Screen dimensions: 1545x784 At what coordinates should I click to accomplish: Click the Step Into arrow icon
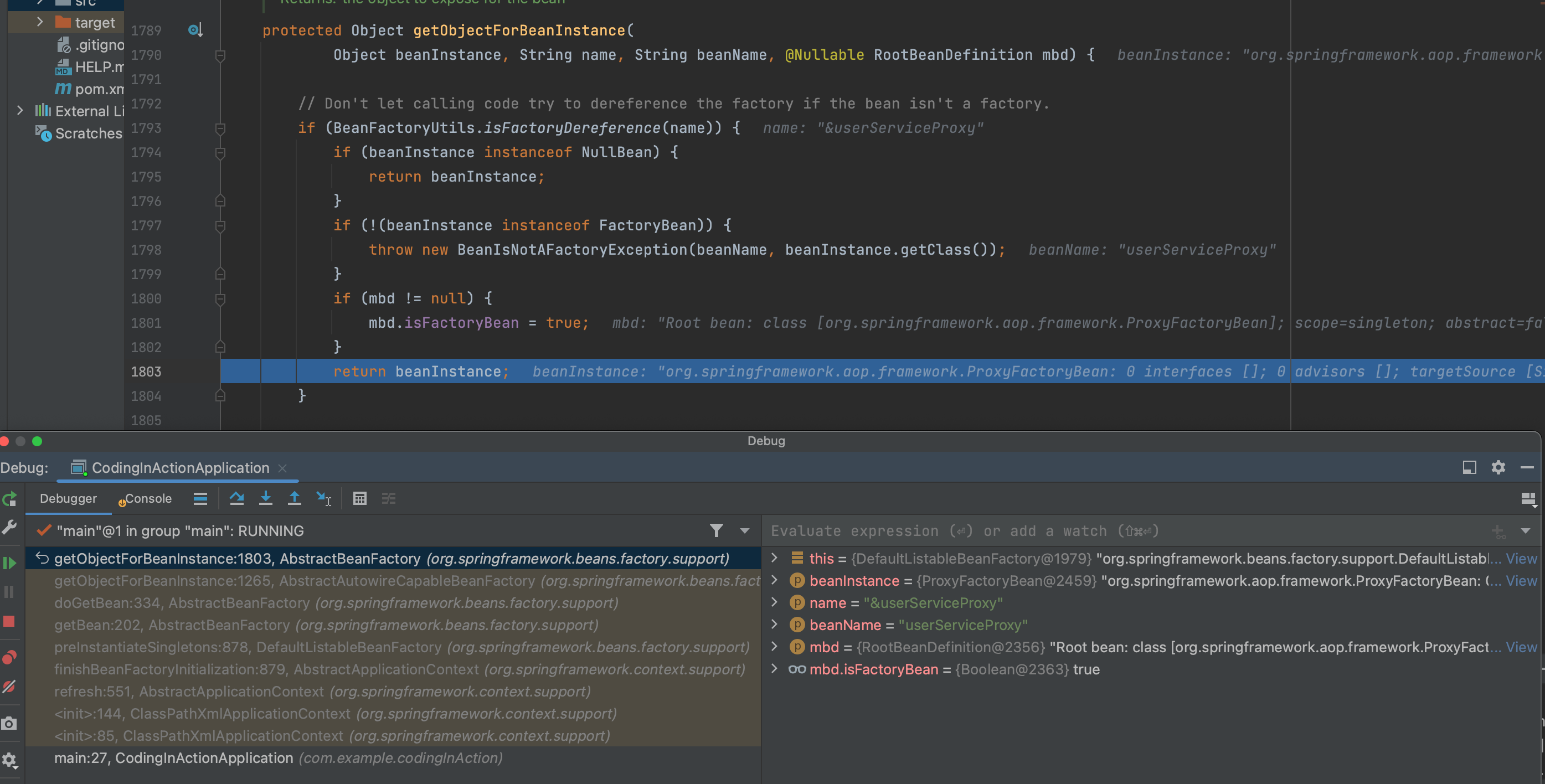(x=265, y=498)
